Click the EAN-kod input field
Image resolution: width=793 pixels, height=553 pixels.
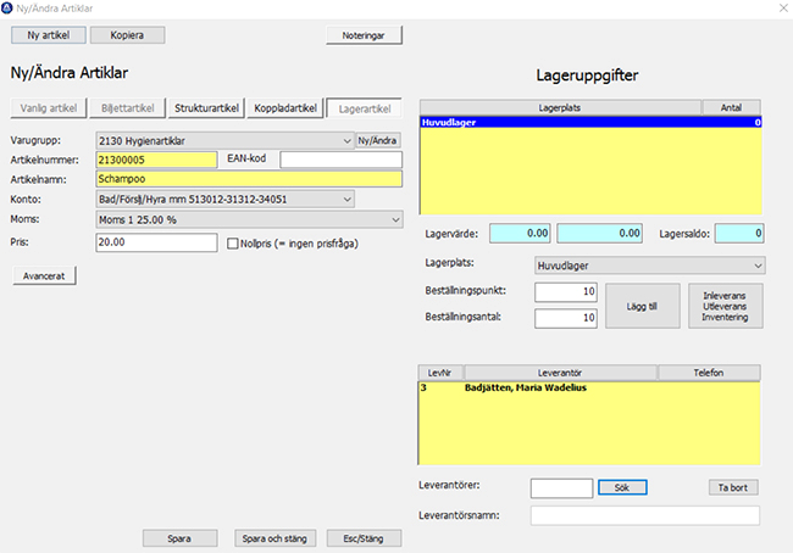(x=341, y=159)
